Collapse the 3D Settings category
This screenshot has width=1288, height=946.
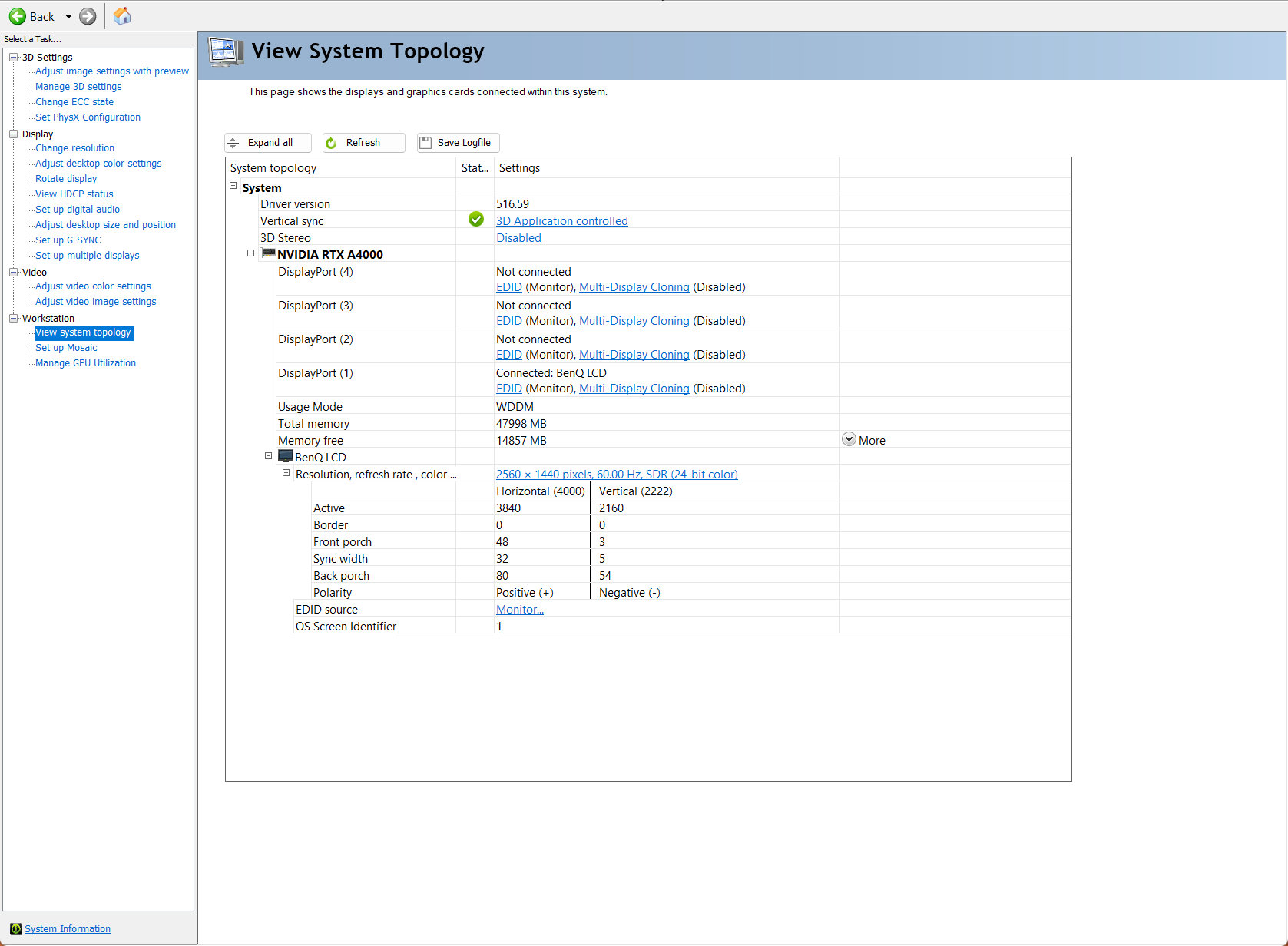pos(13,57)
